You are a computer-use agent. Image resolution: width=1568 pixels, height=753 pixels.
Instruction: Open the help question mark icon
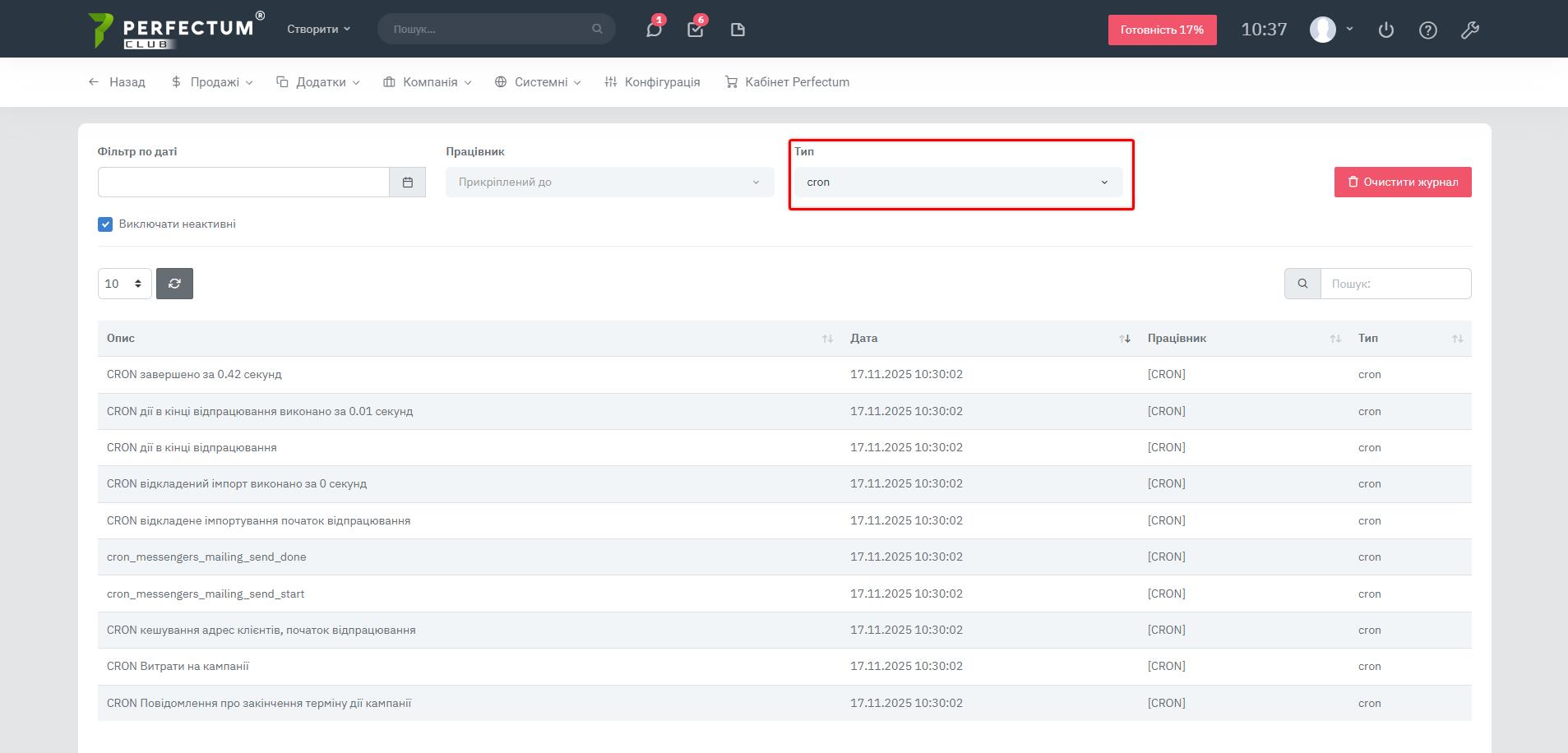tap(1428, 30)
